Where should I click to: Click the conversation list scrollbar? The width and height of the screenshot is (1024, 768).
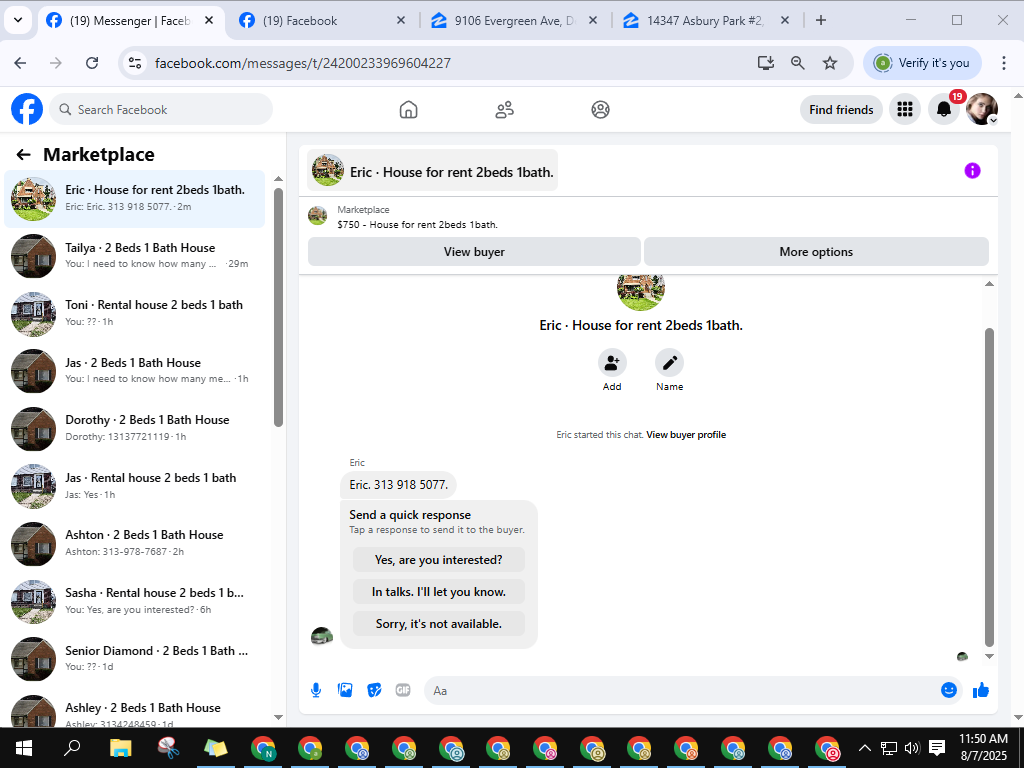[278, 307]
